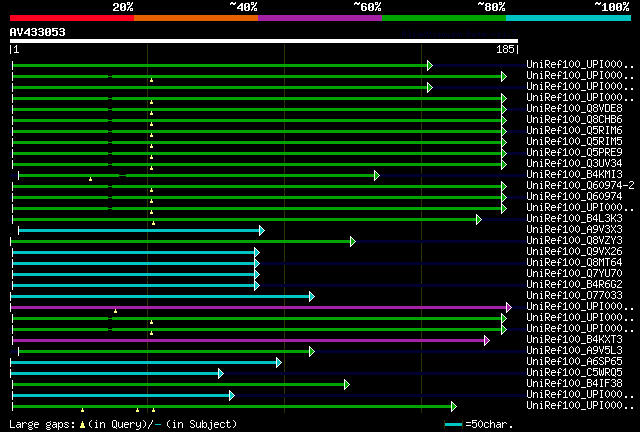Click the query end position label 185
640x432 pixels.
pyautogui.click(x=505, y=49)
